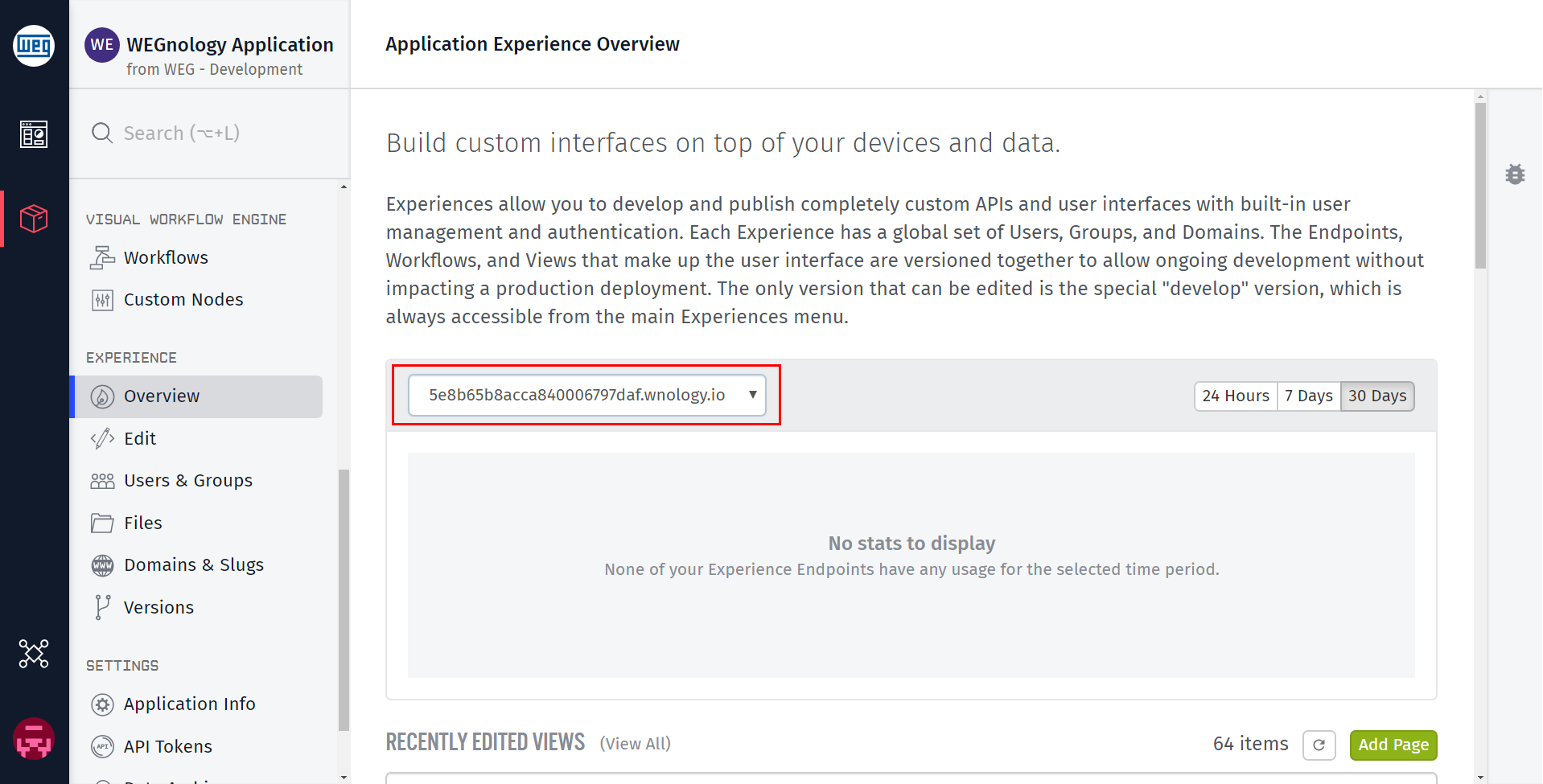1543x784 pixels.
Task: Click the Application Info gear icon
Action: coord(102,704)
